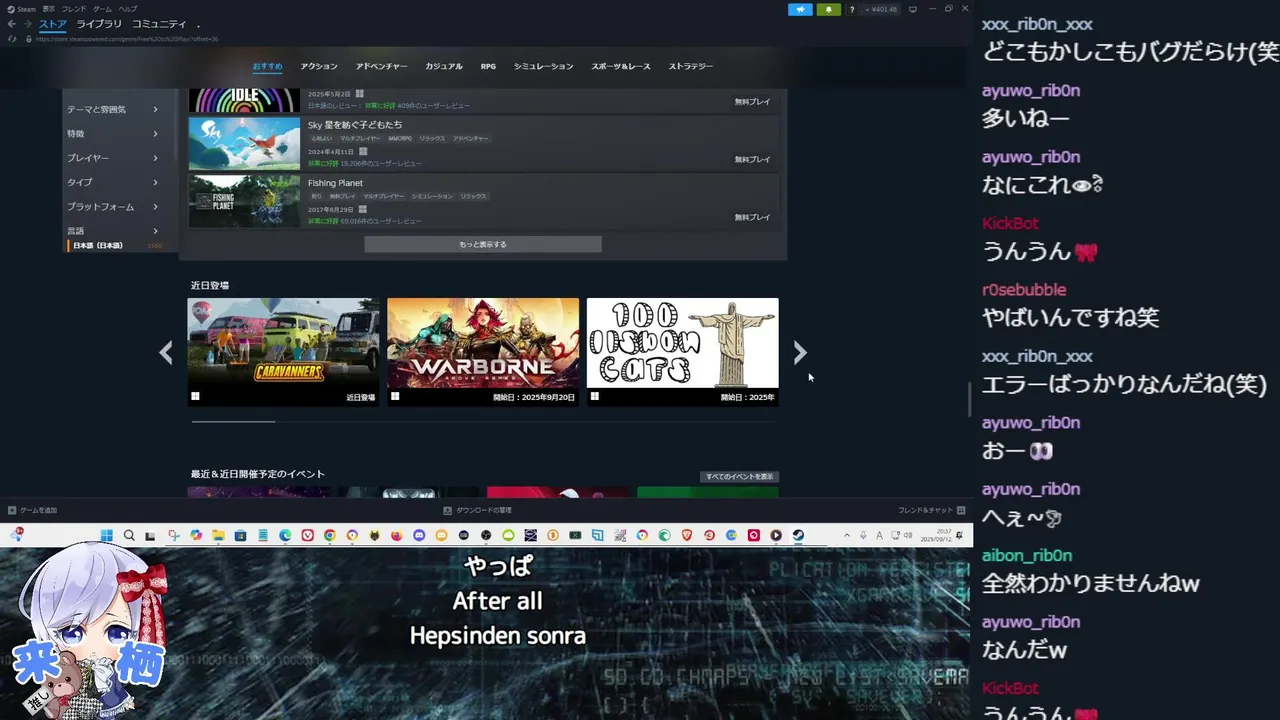Viewport: 1280px width, 720px height.
Task: Click 無料プレイ on Sky row
Action: tap(752, 159)
